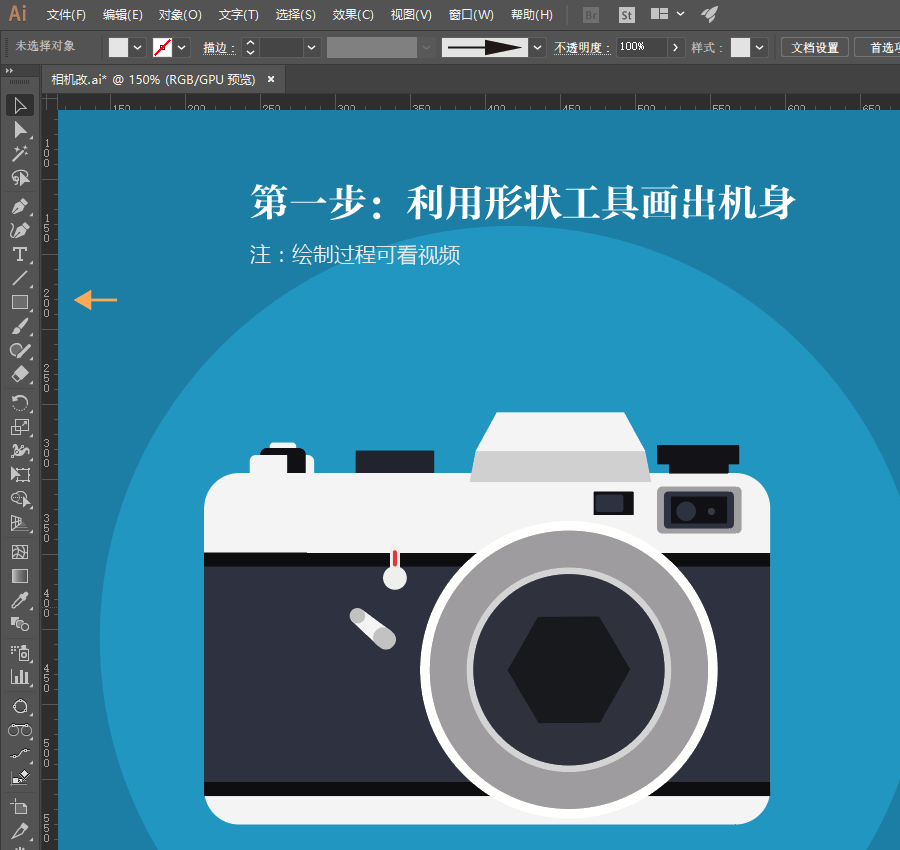Viewport: 900px width, 850px height.
Task: Select the Artboard tool
Action: (20, 807)
